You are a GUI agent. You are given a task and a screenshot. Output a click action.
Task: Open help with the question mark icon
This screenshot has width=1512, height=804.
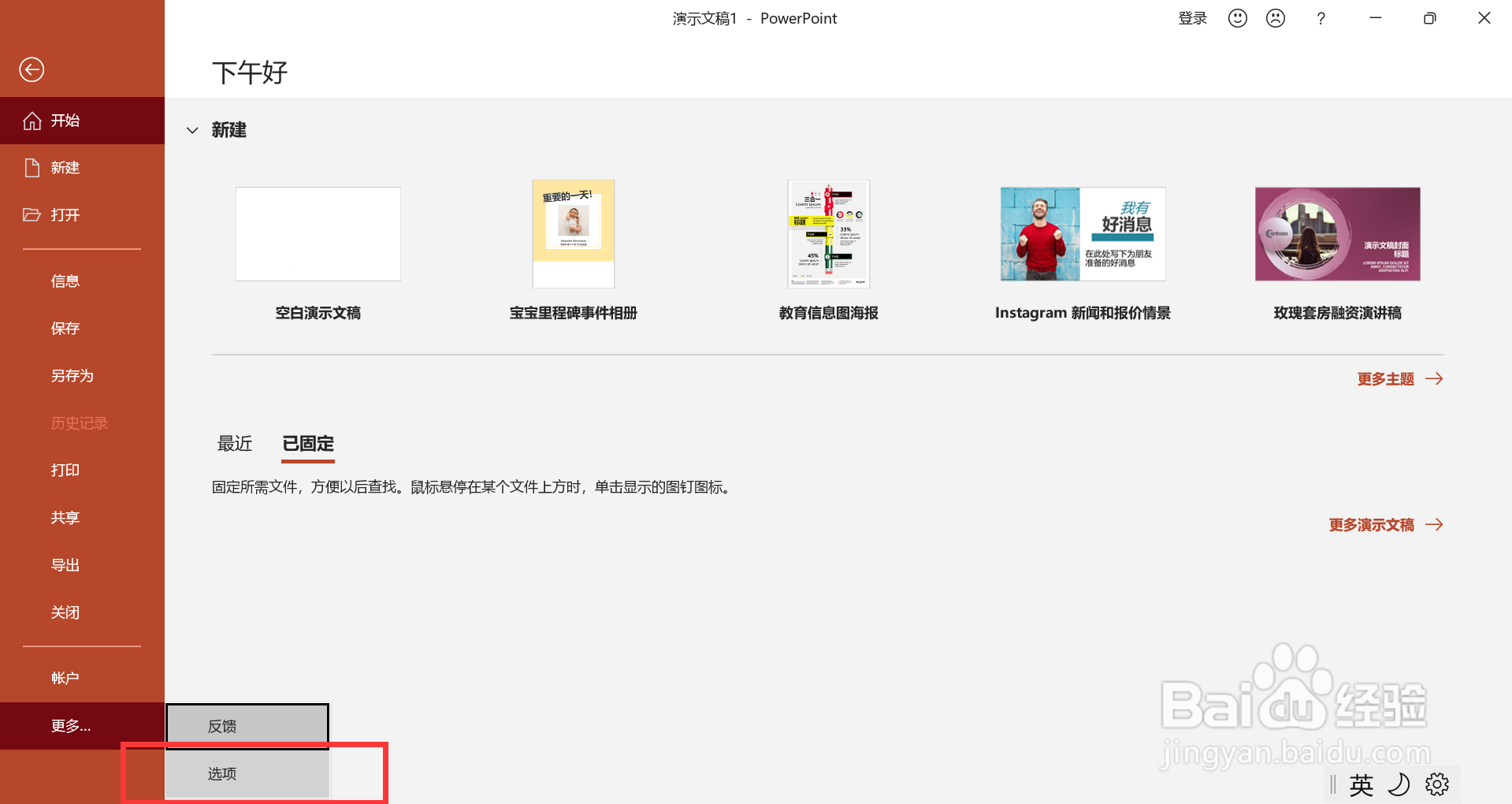[1321, 18]
